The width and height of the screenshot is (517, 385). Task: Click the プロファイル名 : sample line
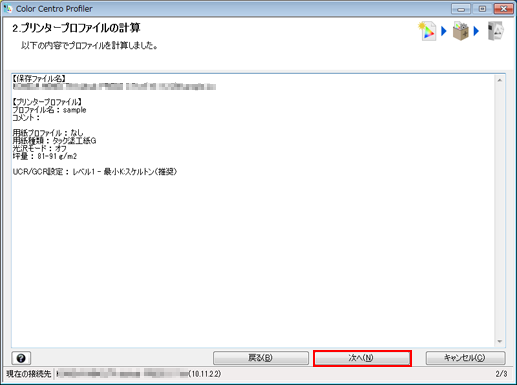tap(49, 110)
